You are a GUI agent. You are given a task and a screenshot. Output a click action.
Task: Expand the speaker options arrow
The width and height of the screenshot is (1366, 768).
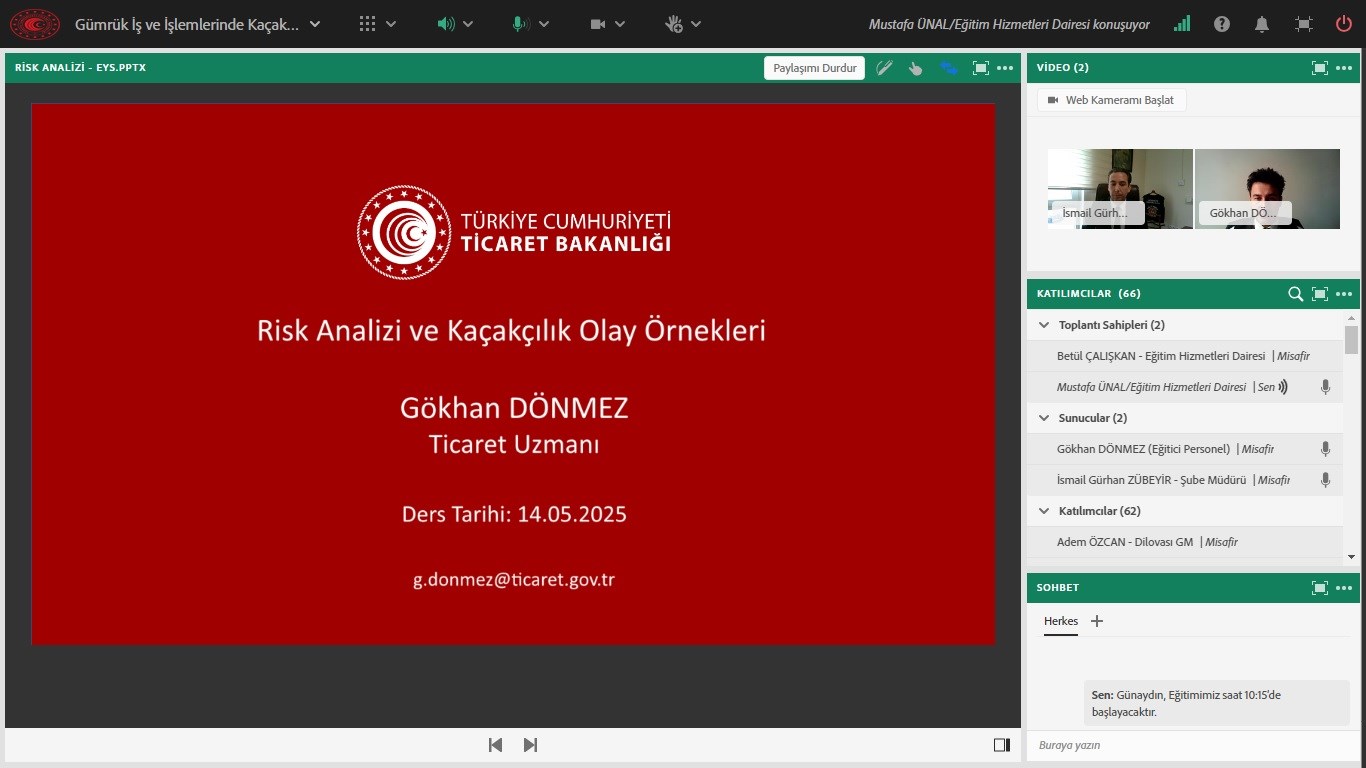468,24
